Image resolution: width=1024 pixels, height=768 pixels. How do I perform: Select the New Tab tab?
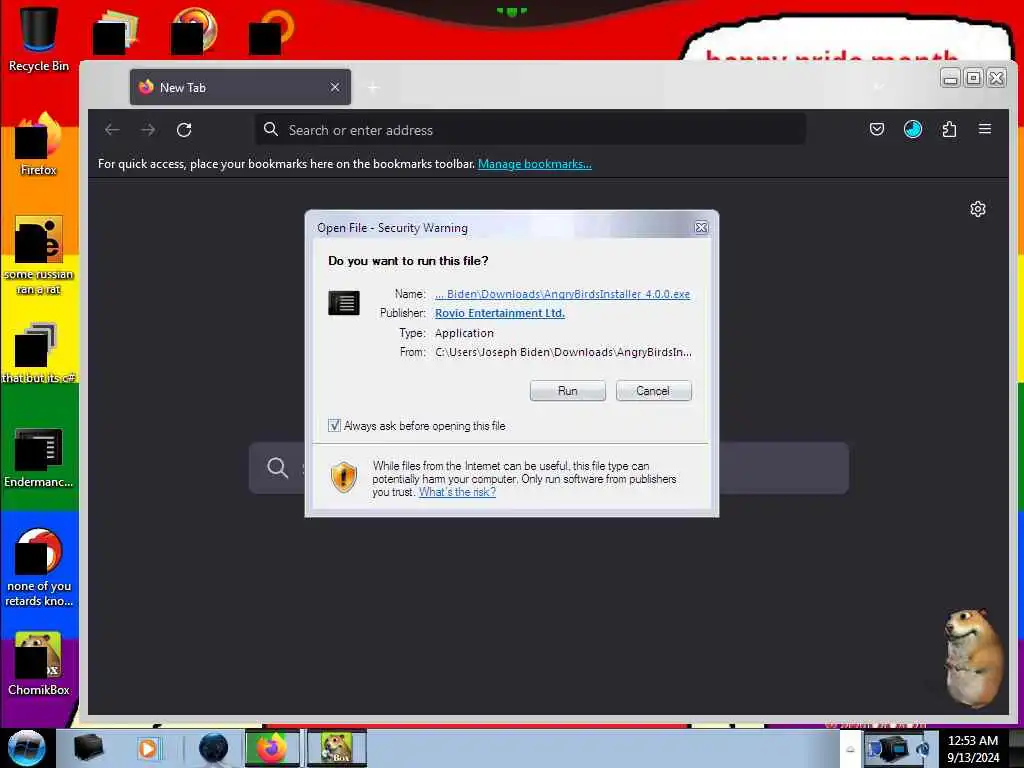(240, 87)
